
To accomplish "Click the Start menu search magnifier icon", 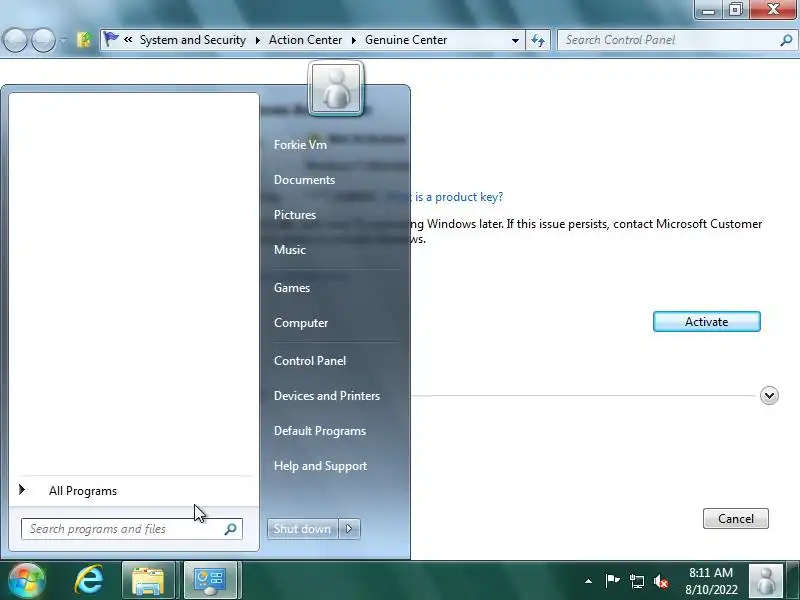I will (231, 529).
